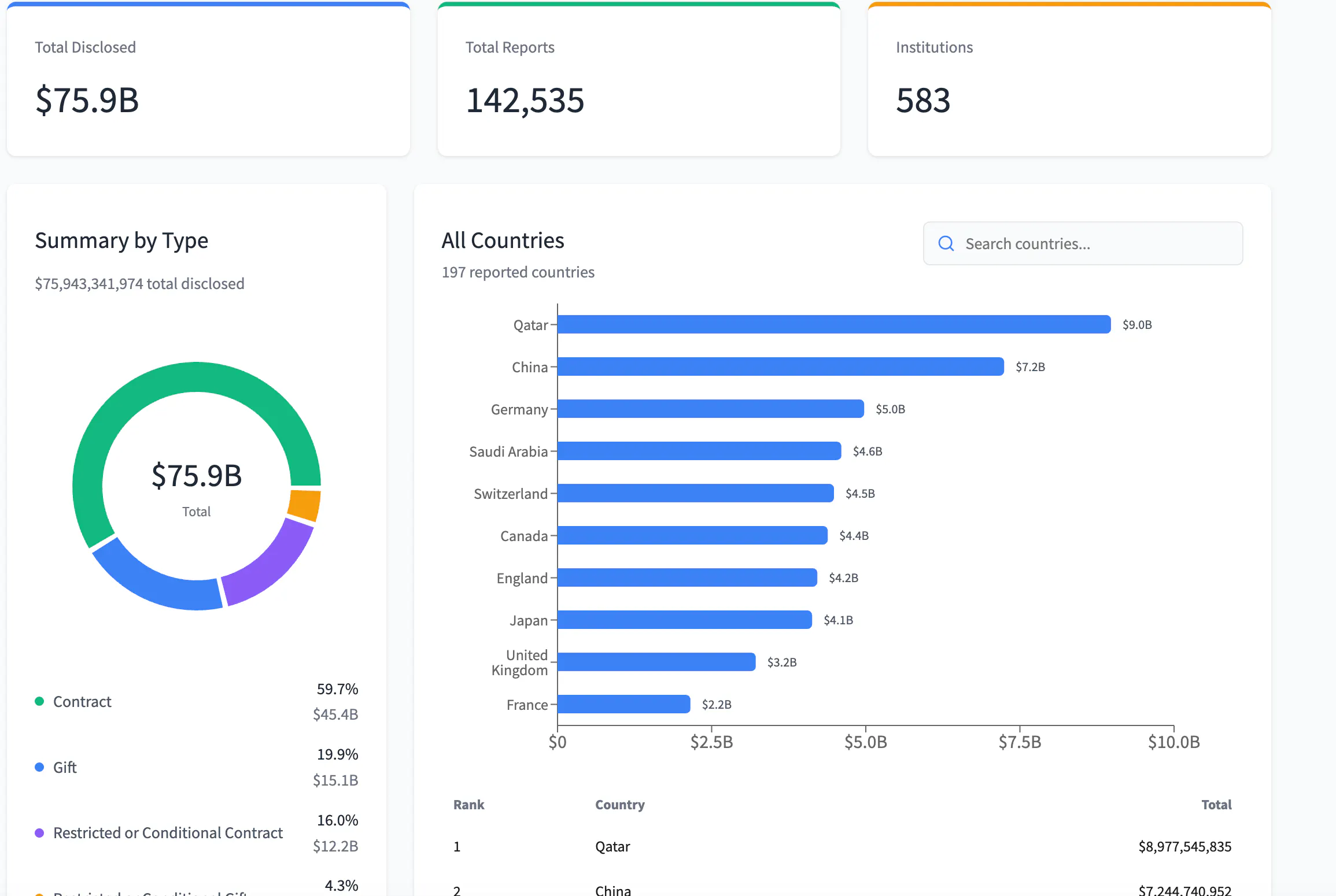Image resolution: width=1336 pixels, height=896 pixels.
Task: Click the $7.2B bar value label
Action: point(1030,367)
